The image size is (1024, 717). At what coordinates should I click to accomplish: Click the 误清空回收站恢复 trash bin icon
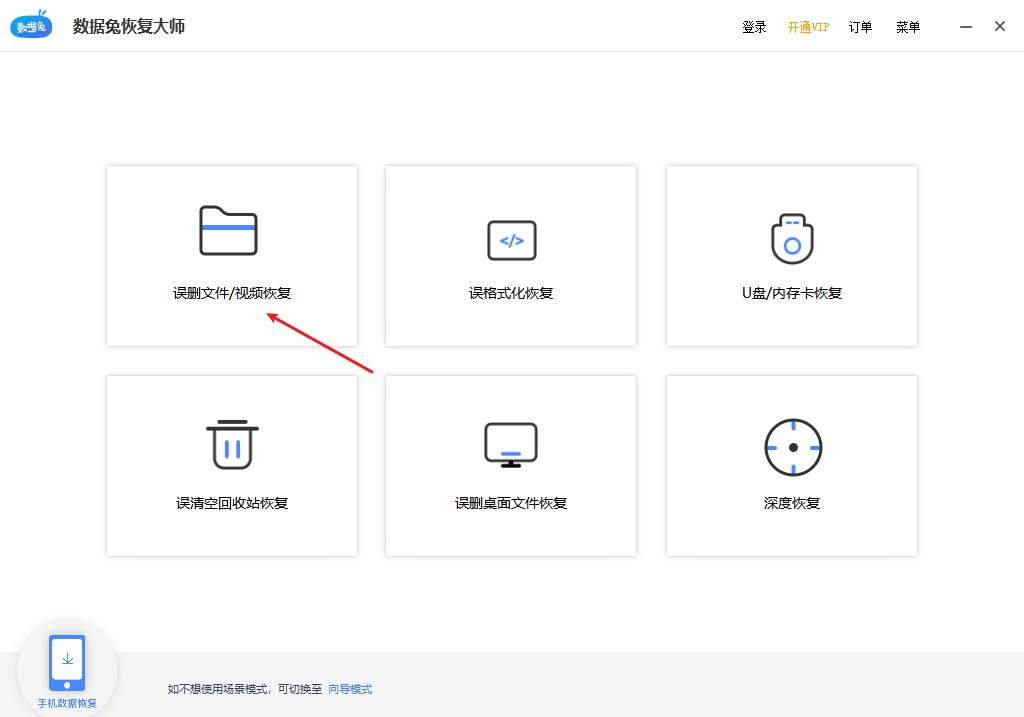pyautogui.click(x=231, y=445)
